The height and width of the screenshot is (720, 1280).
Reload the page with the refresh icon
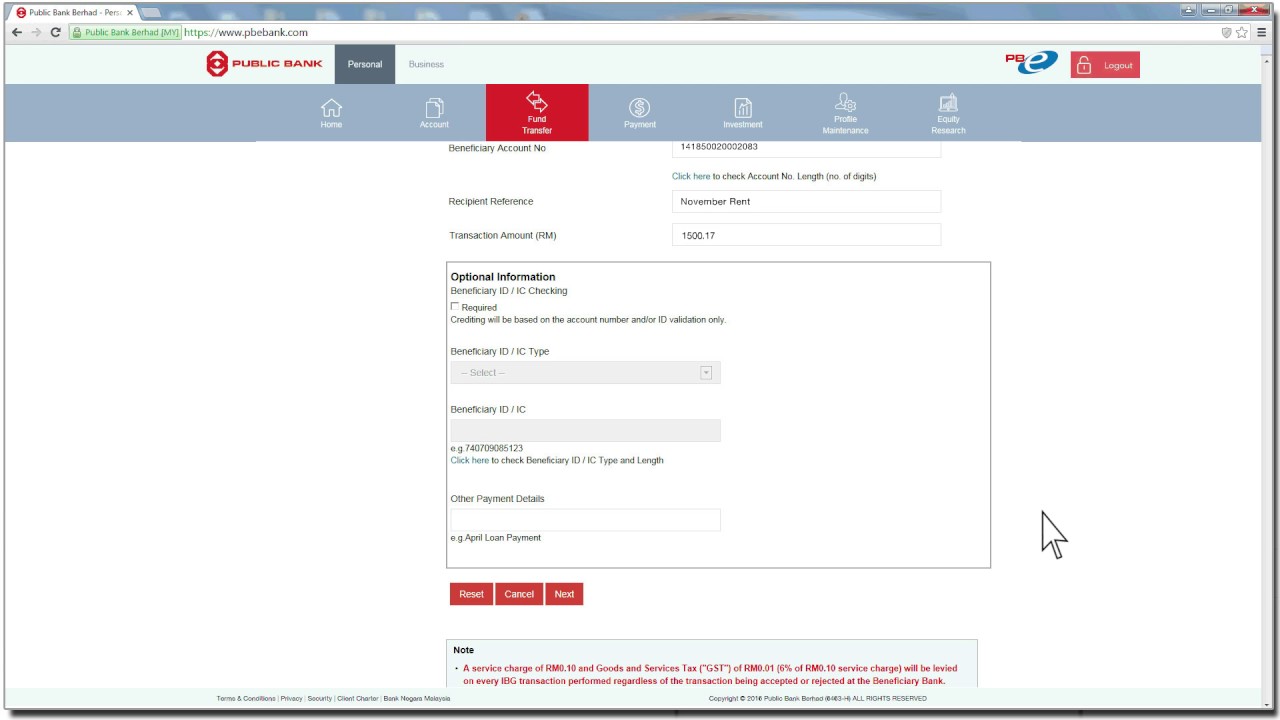(56, 32)
